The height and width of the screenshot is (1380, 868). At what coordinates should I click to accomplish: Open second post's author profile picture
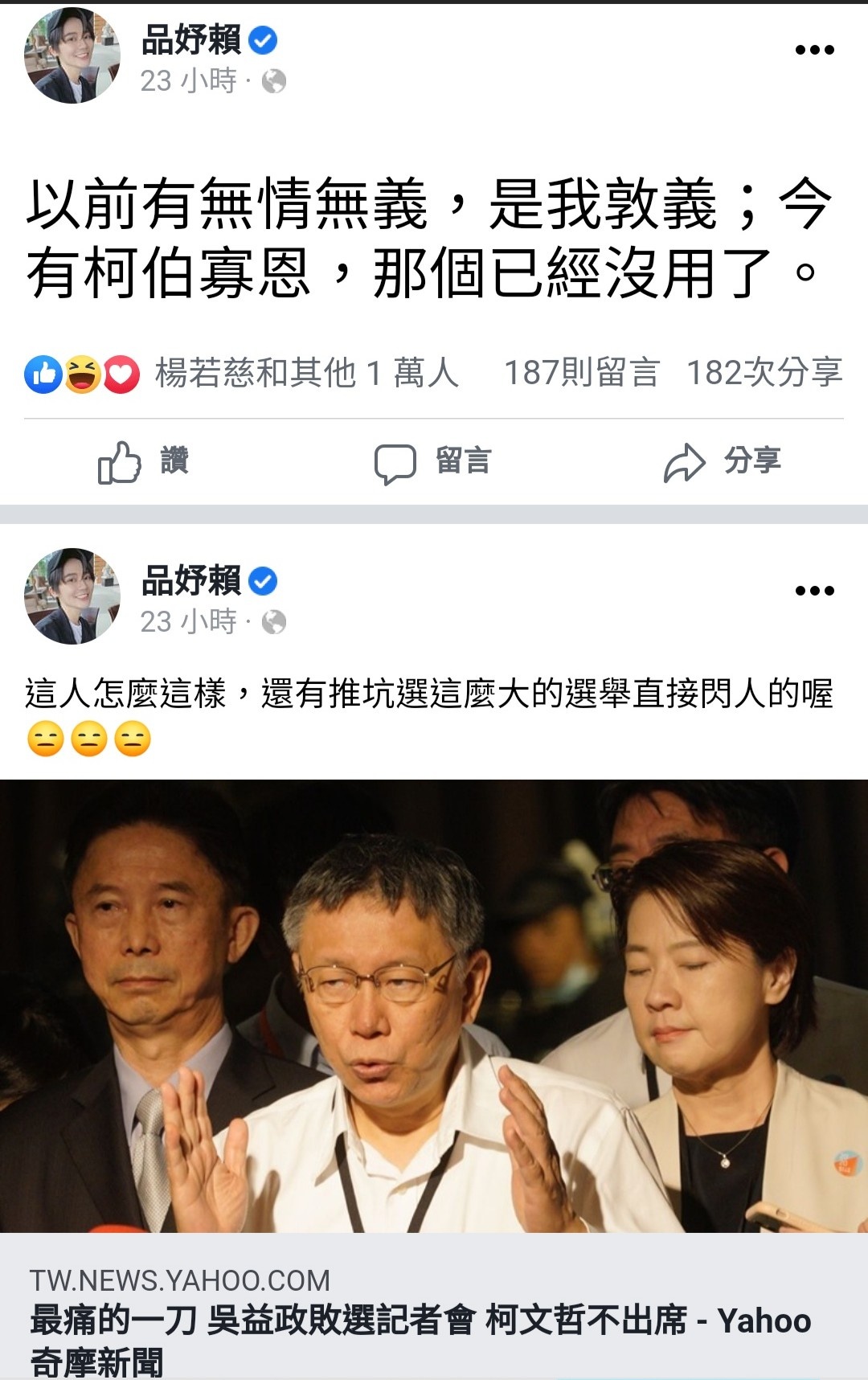pos(72,596)
